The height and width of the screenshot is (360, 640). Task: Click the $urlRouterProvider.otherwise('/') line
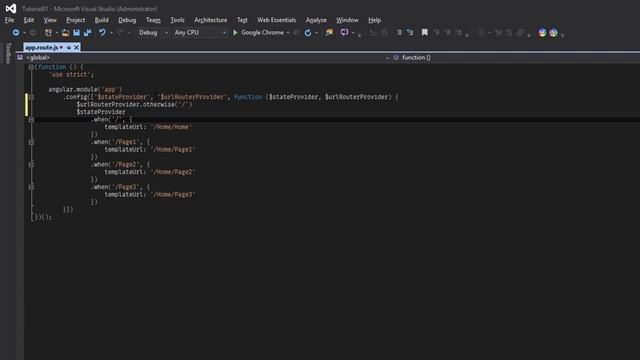point(134,104)
